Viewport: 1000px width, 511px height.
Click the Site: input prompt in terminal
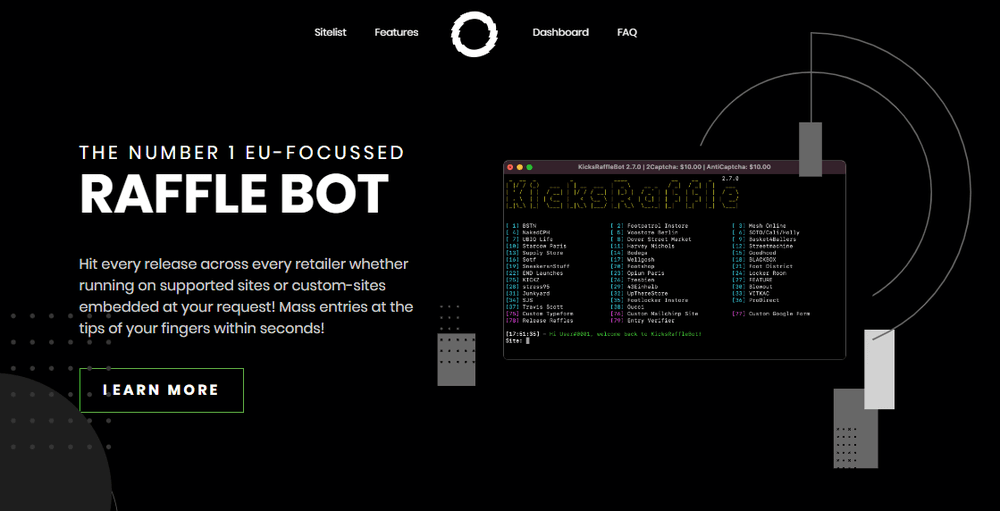527,341
